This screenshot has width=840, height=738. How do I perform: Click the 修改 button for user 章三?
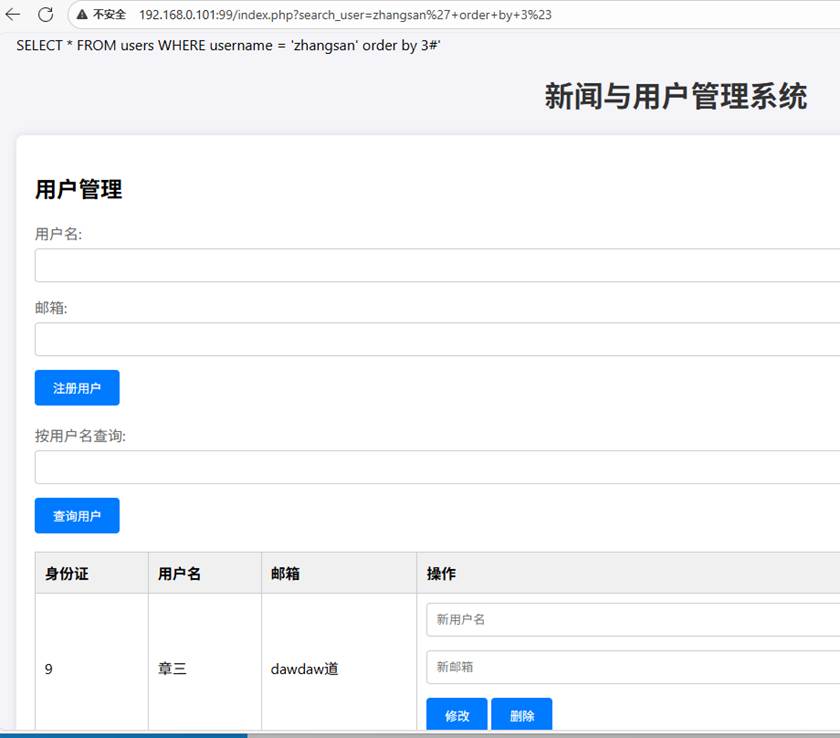coord(457,715)
